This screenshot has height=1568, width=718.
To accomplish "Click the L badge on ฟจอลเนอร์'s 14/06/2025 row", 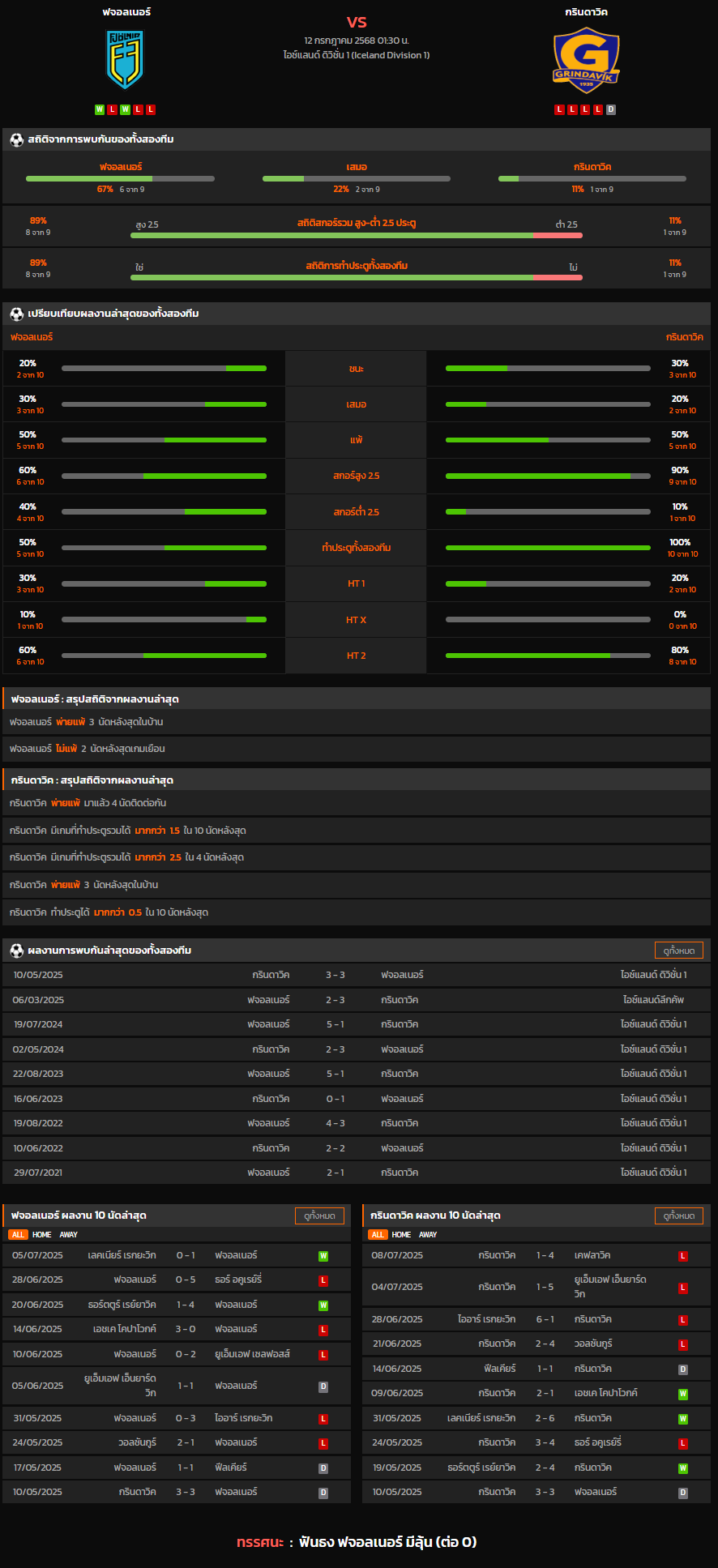I will [x=323, y=1330].
